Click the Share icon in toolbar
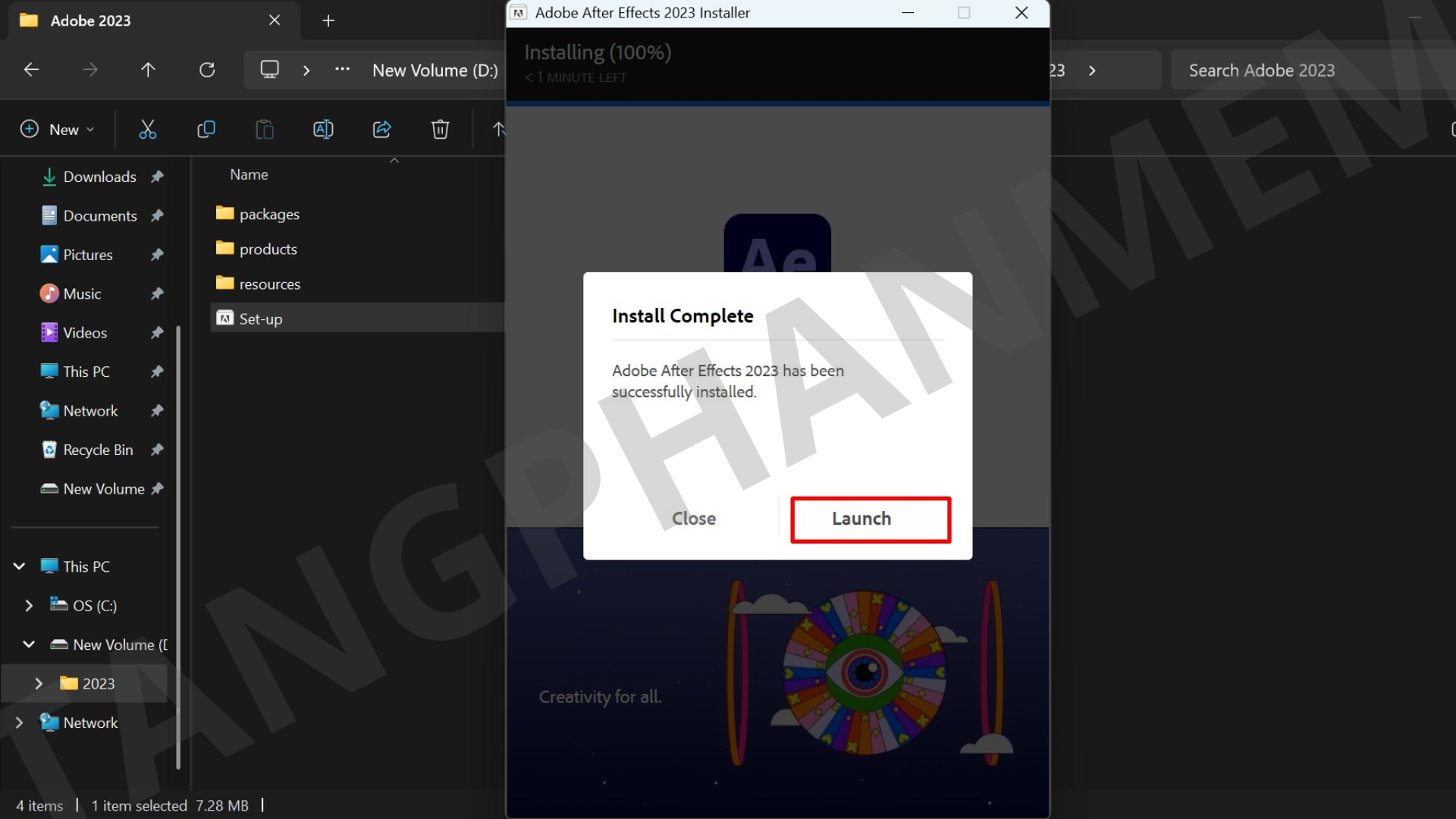This screenshot has height=819, width=1456. coord(381,130)
